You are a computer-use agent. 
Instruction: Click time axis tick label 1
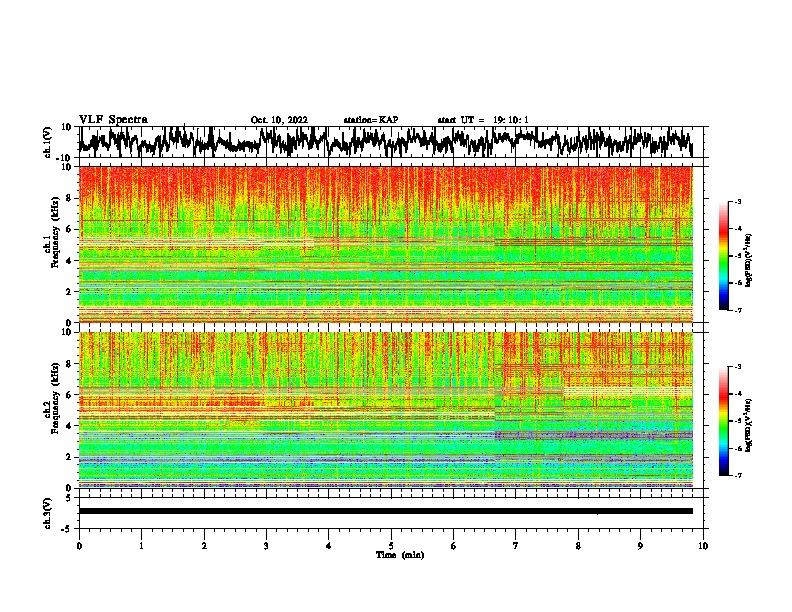(141, 546)
